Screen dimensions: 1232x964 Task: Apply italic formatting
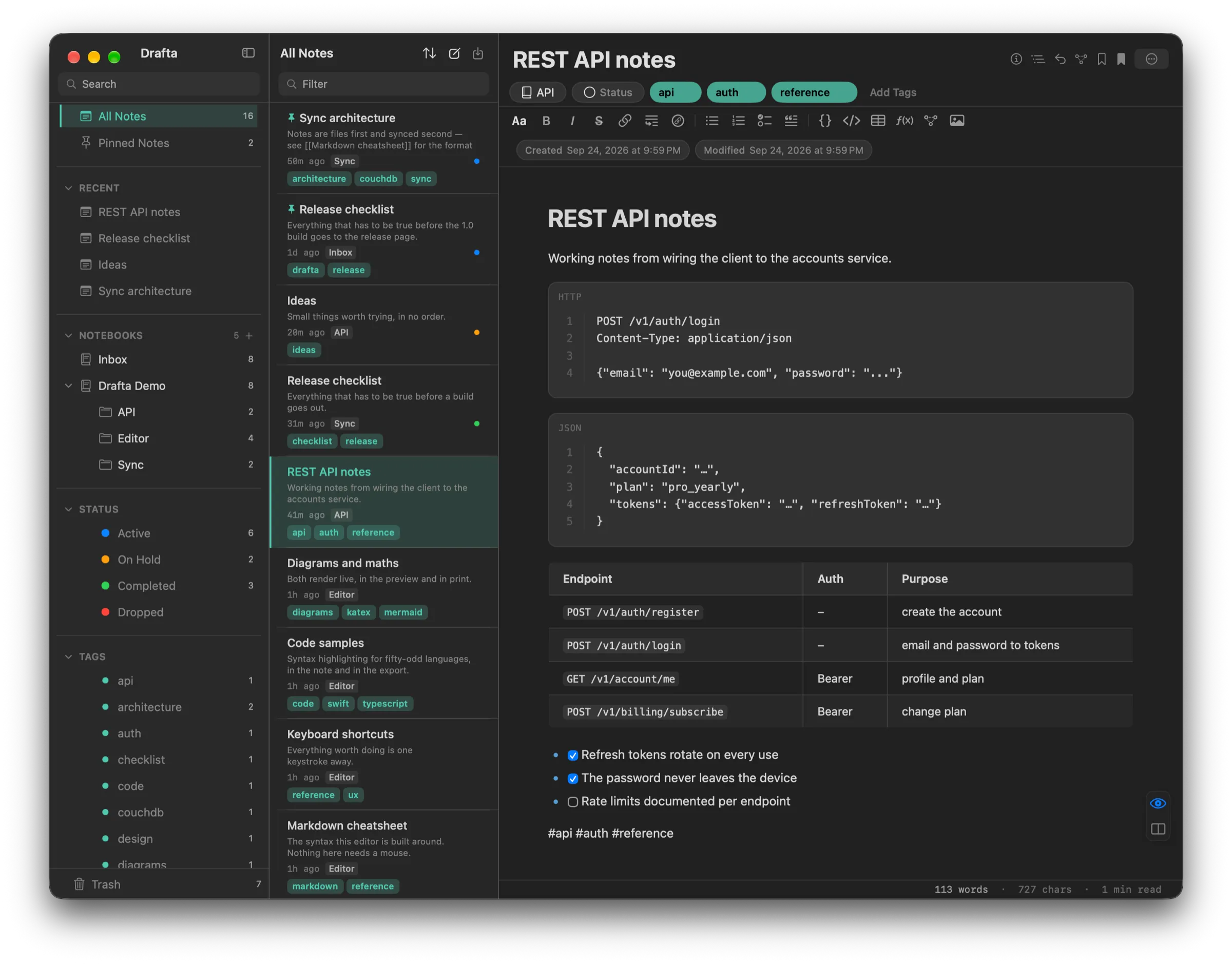pyautogui.click(x=572, y=121)
